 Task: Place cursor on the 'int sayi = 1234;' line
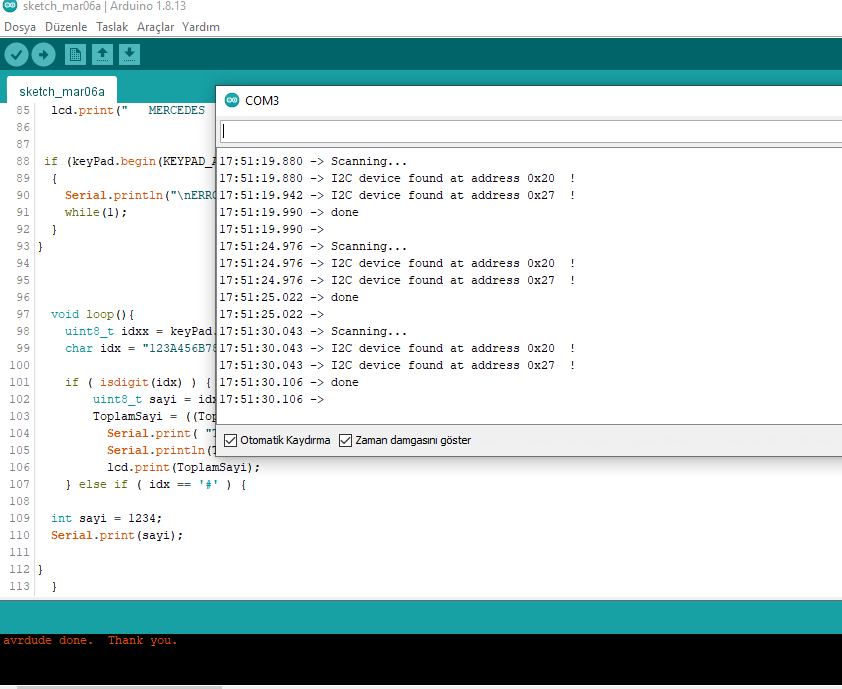point(106,518)
